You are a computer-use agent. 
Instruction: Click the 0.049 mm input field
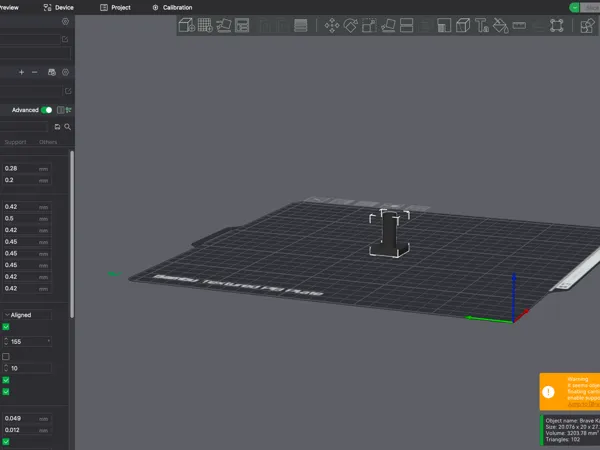pyautogui.click(x=27, y=418)
